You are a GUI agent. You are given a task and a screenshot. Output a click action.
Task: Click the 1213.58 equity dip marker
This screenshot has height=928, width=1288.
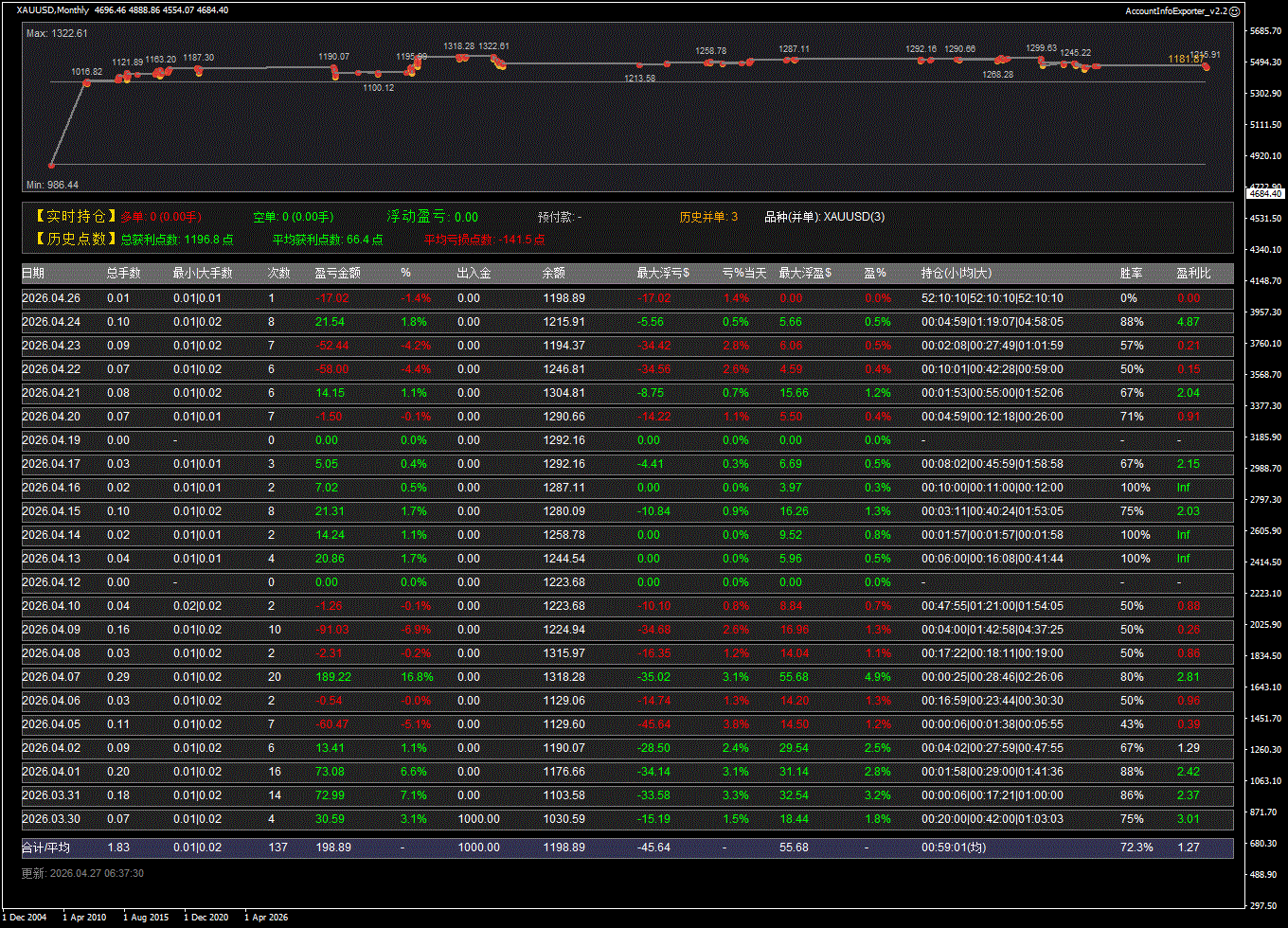pyautogui.click(x=639, y=79)
